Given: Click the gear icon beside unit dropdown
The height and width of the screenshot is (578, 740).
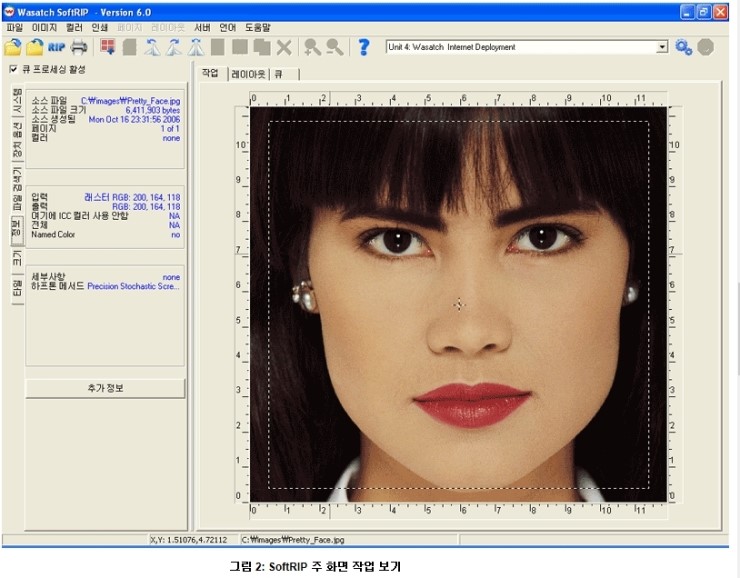Looking at the screenshot, I should (684, 47).
